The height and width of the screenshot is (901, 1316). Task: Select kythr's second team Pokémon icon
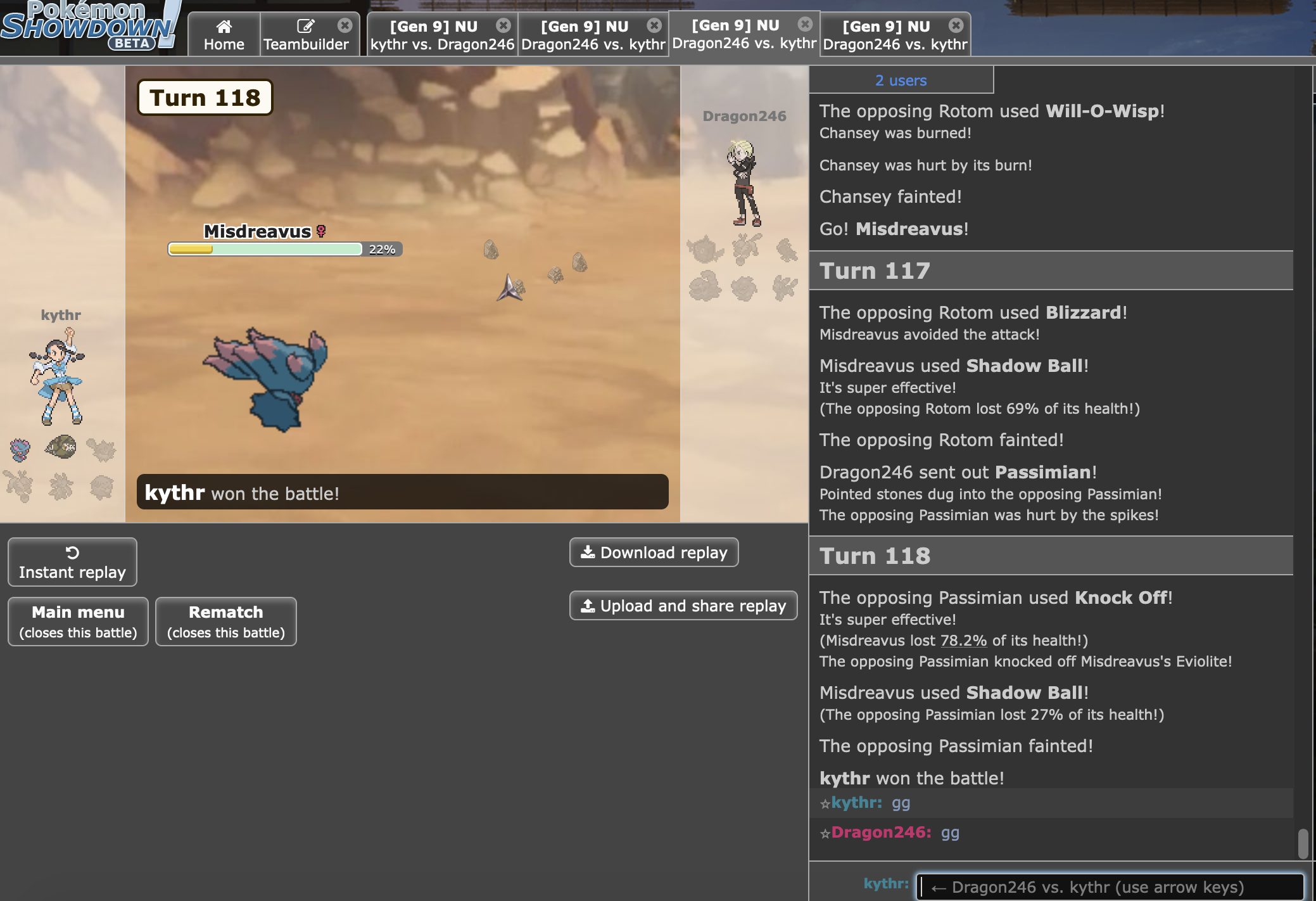coord(61,447)
